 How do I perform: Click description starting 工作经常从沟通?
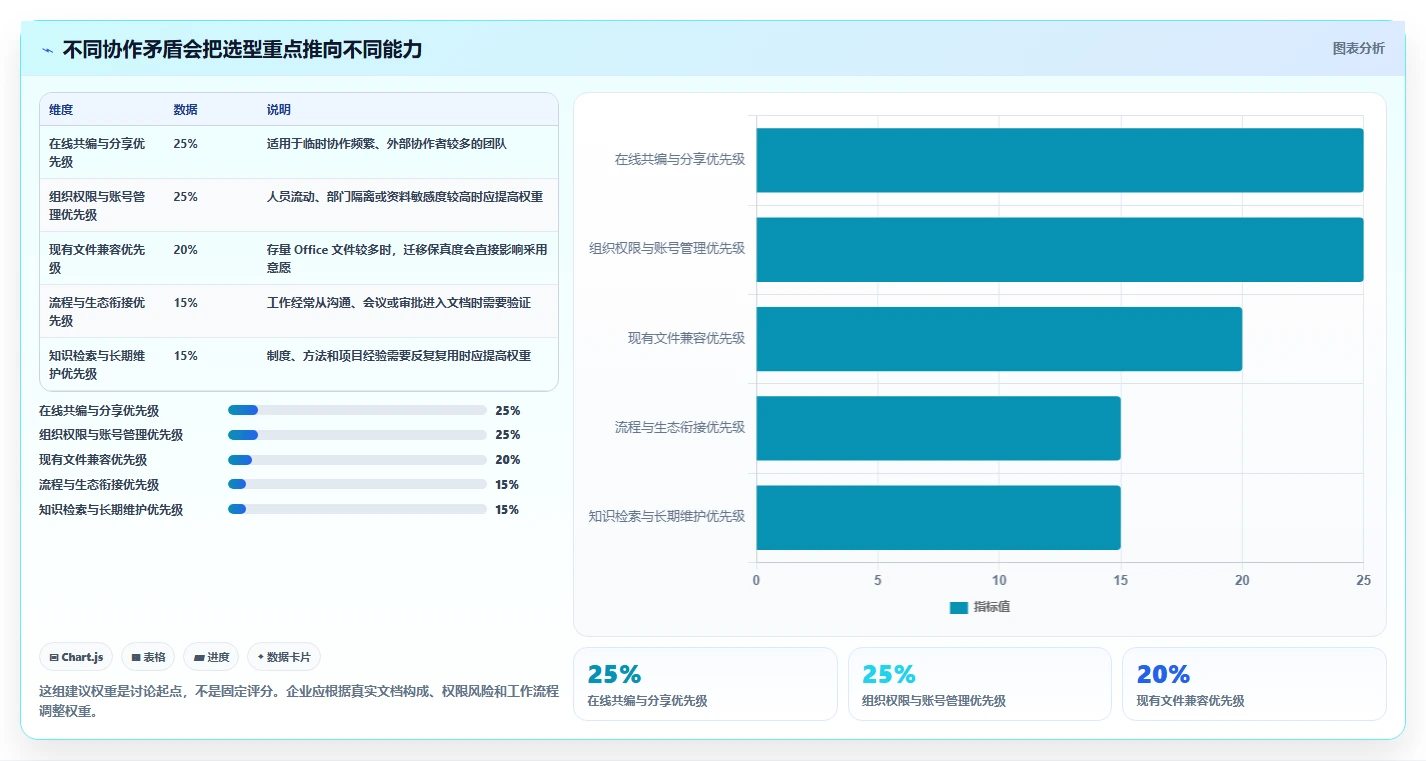399,303
